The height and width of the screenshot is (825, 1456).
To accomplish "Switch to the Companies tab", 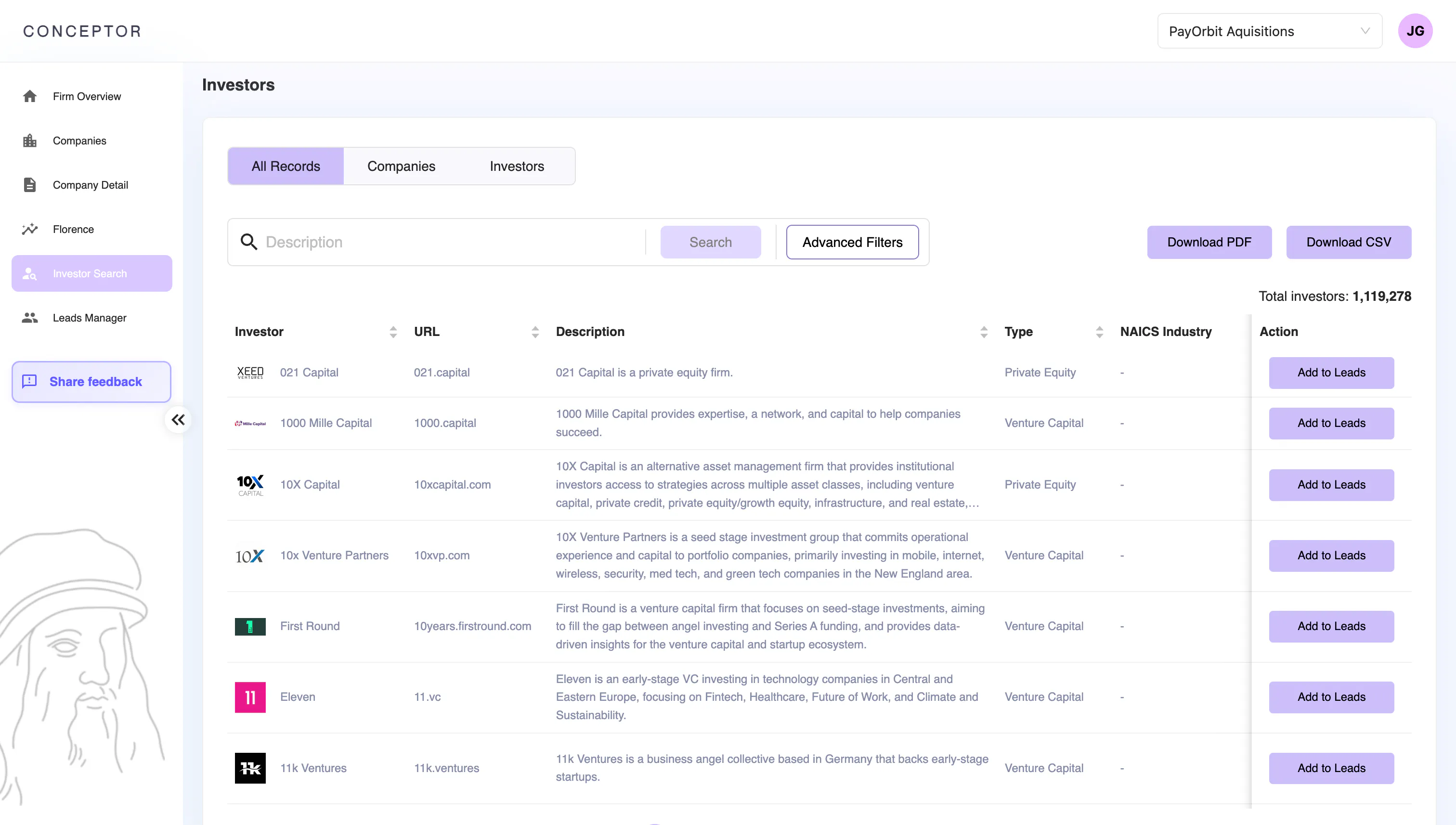I will 401,166.
